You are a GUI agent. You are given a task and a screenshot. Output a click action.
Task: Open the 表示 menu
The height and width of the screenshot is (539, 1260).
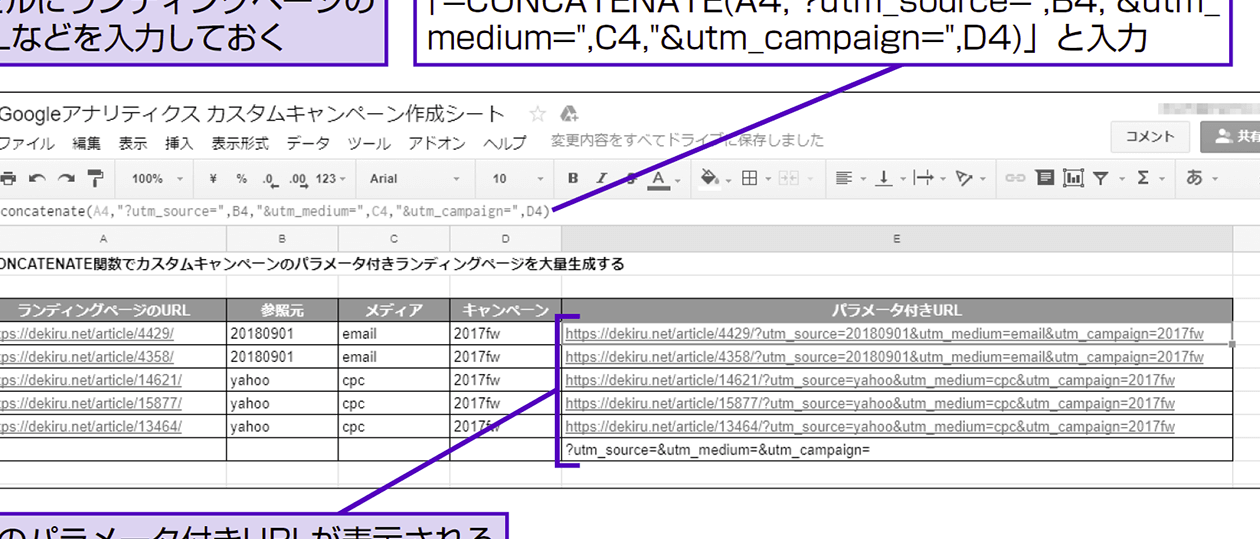click(x=133, y=143)
